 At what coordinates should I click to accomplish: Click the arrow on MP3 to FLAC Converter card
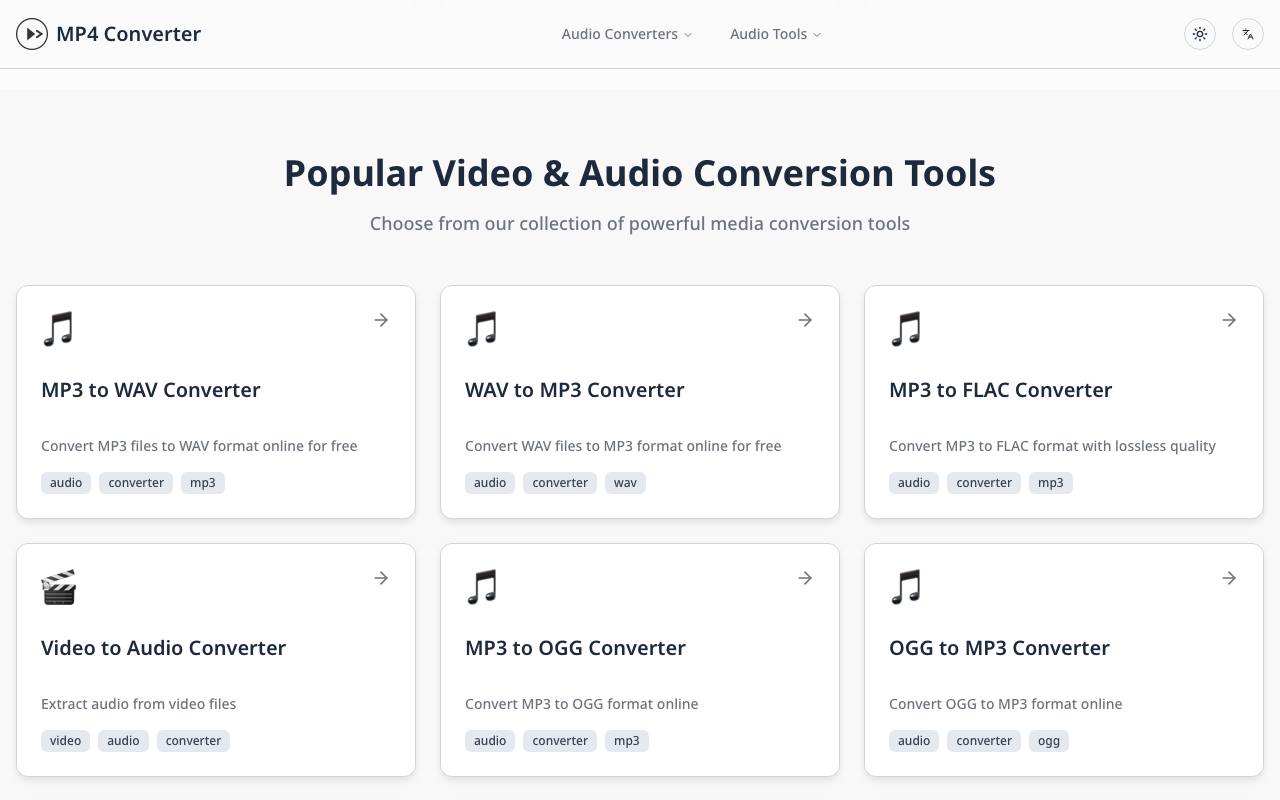point(1229,320)
